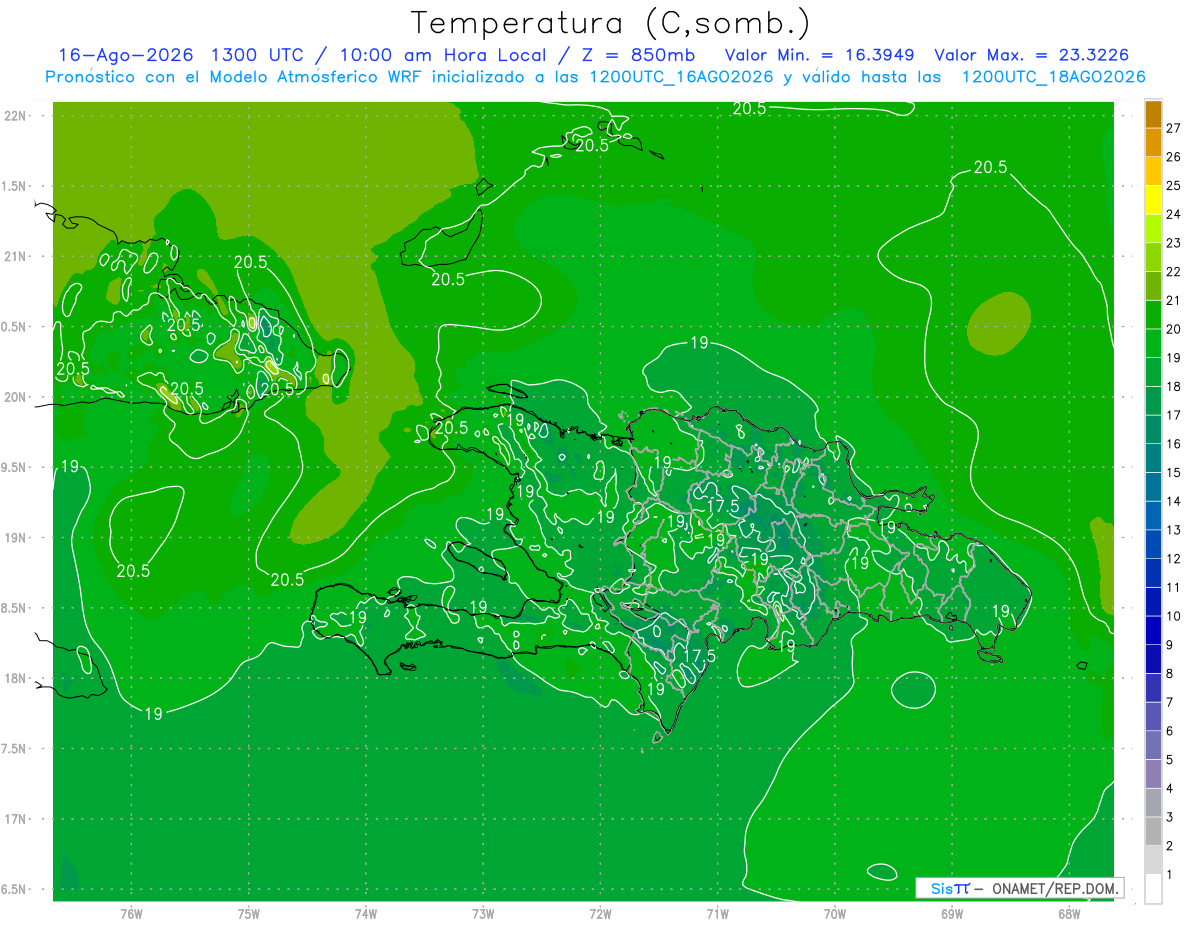The width and height of the screenshot is (1200, 927).
Task: Click the gray swatch between 2 and 3
Action: point(1153,832)
